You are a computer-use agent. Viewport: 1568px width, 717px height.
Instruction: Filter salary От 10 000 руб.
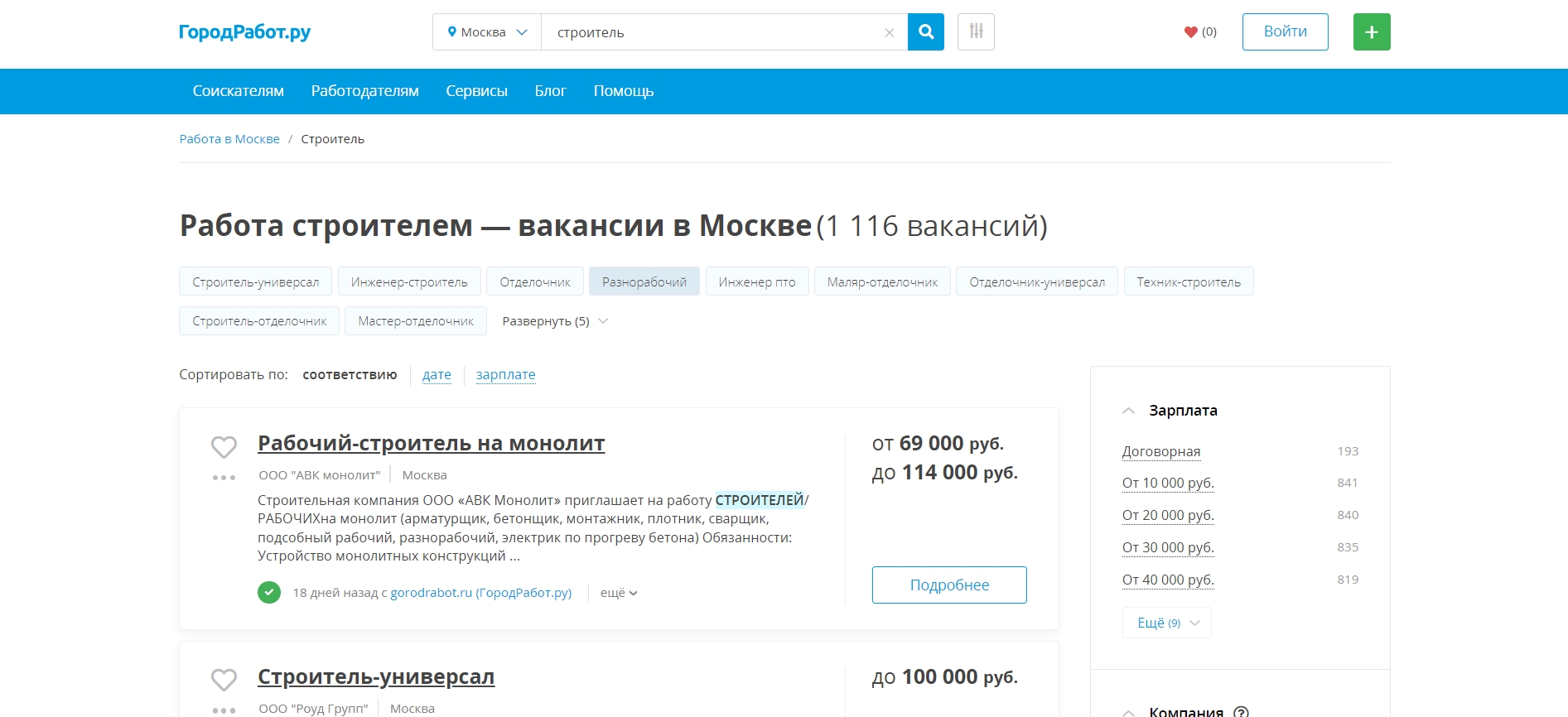point(1168,483)
